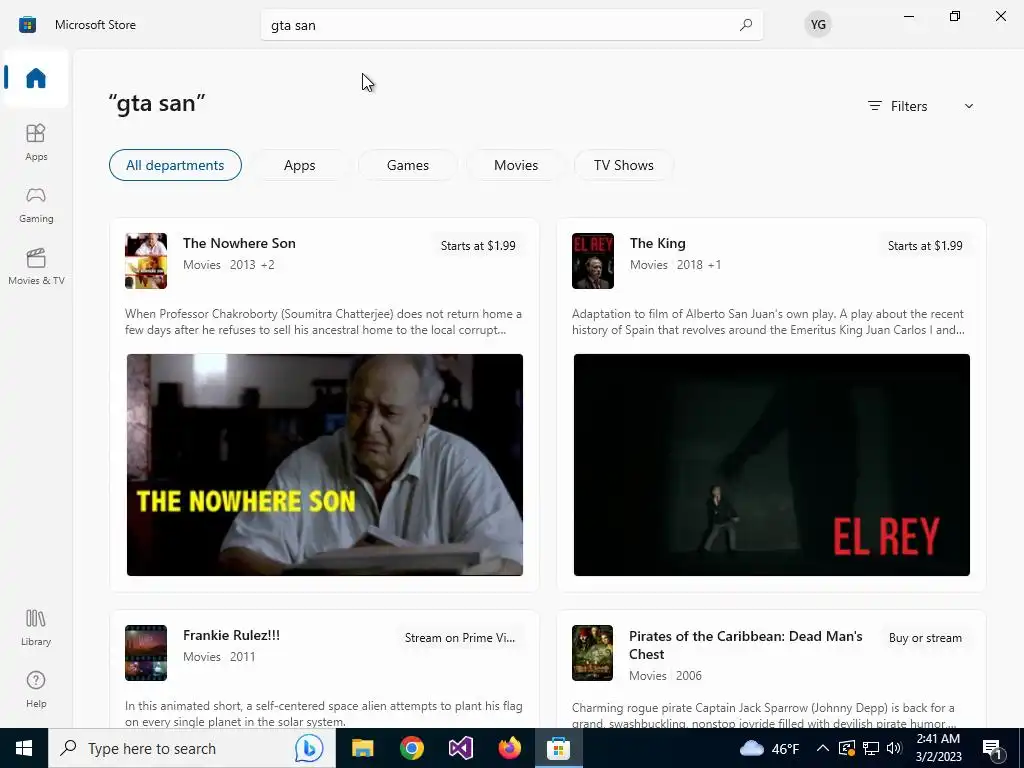
Task: Open the volume control in system tray
Action: point(895,748)
